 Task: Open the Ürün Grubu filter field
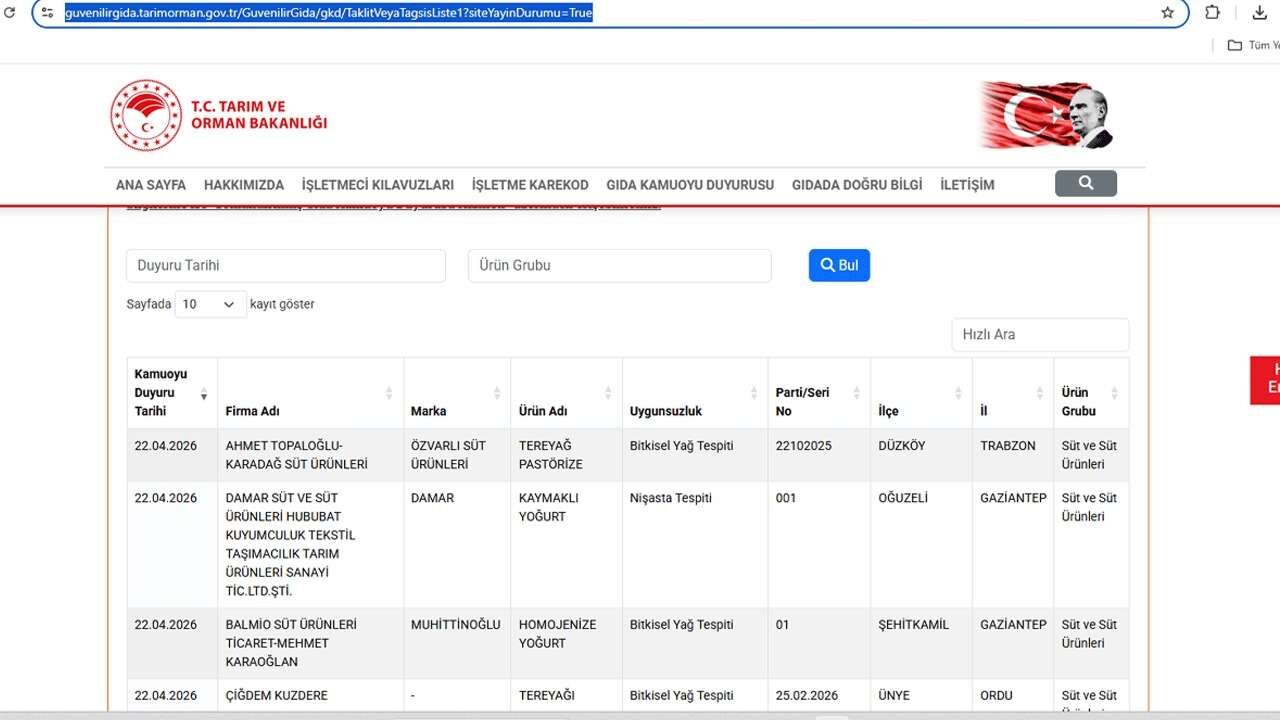[619, 266]
